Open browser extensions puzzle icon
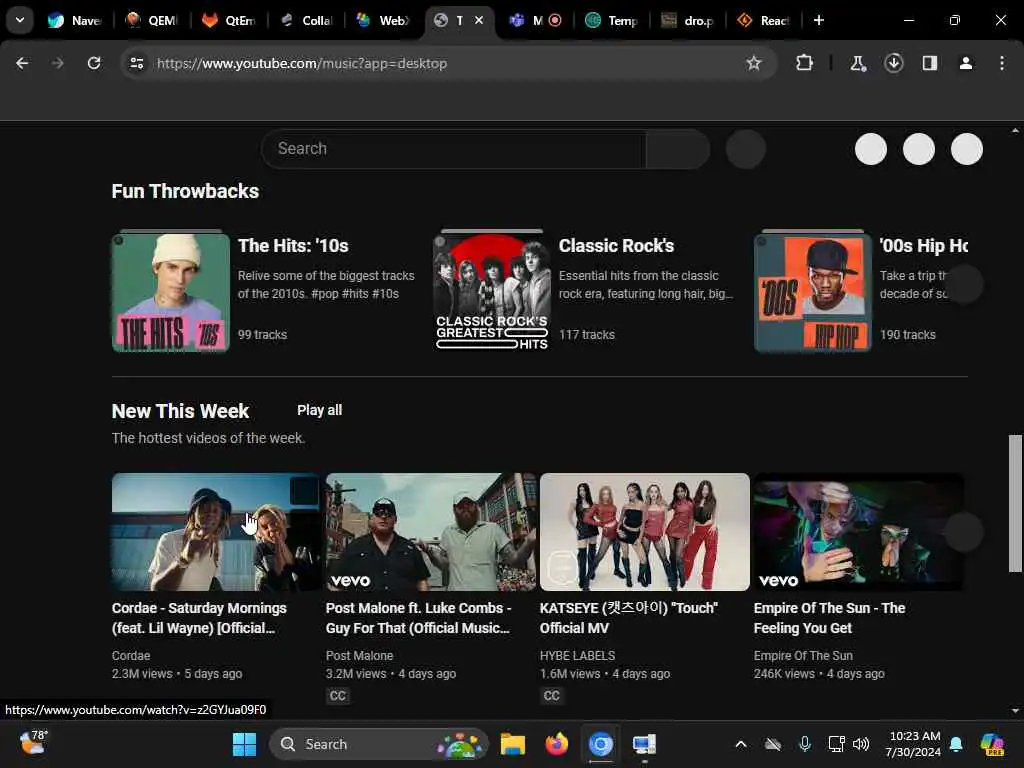The height and width of the screenshot is (768, 1024). (805, 63)
